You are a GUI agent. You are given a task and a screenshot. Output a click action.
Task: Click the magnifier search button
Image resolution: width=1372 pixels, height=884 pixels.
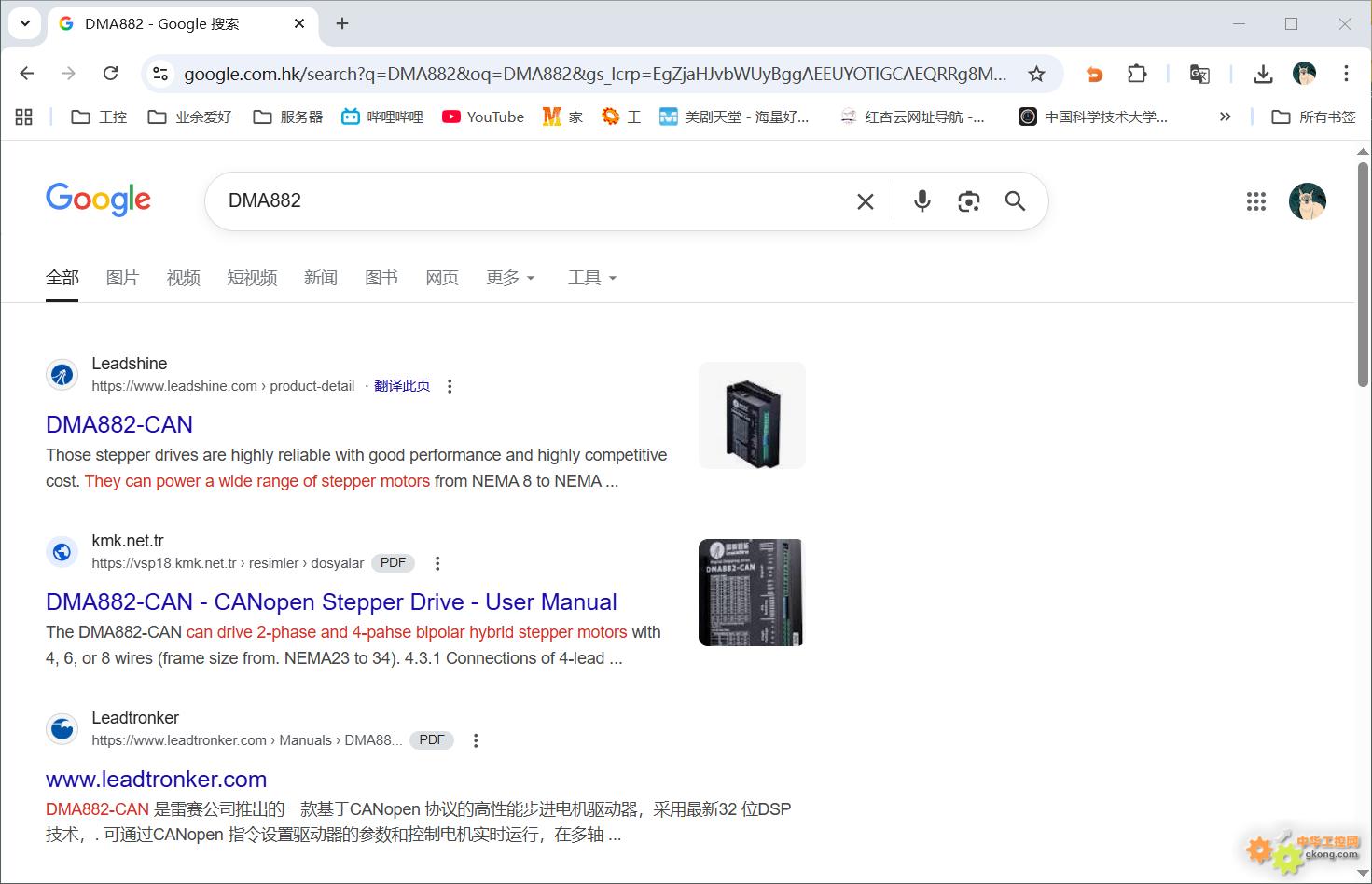[x=1015, y=201]
